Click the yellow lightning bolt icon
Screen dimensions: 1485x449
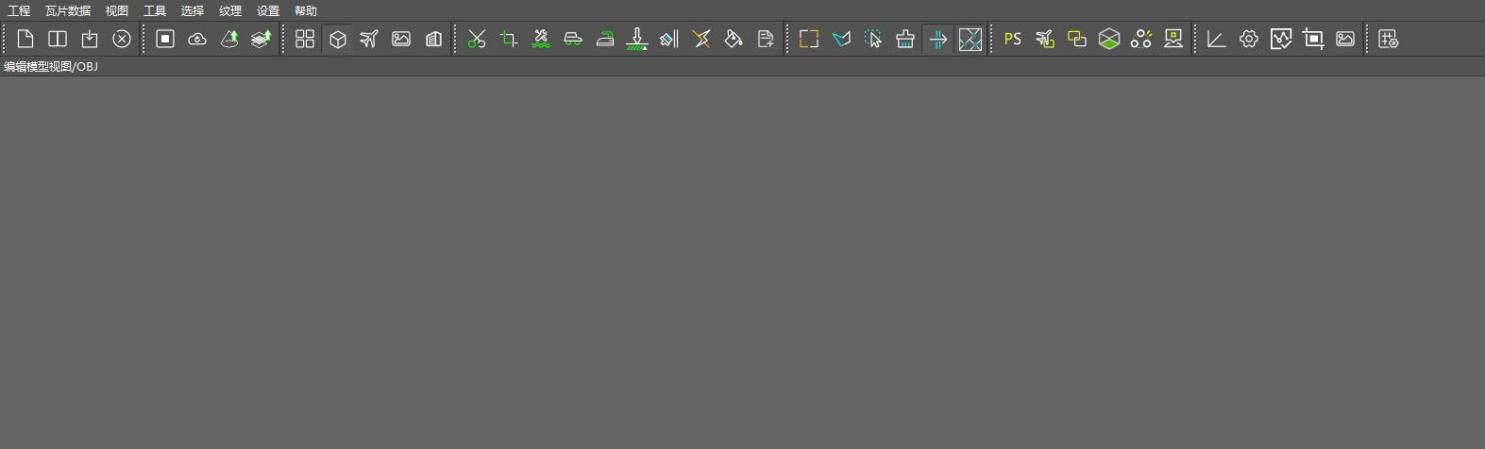tap(701, 39)
